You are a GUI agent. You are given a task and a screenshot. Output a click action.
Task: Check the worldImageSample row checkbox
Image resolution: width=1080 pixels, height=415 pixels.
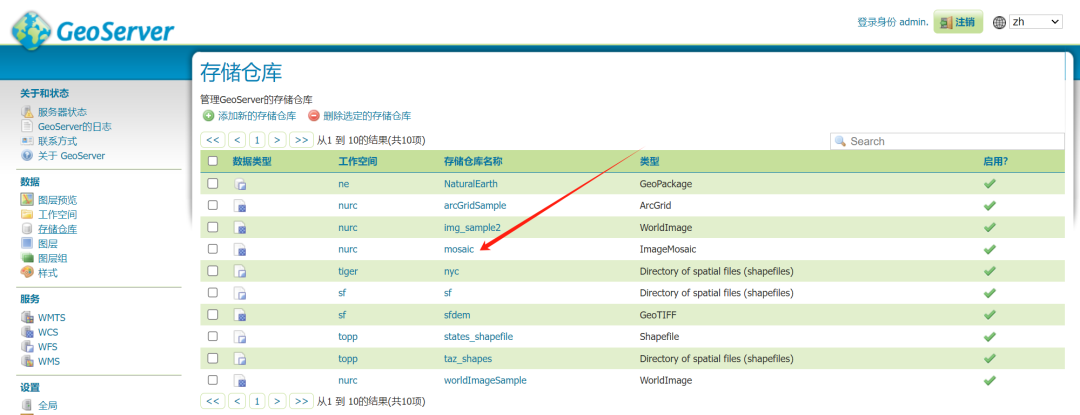pos(213,379)
